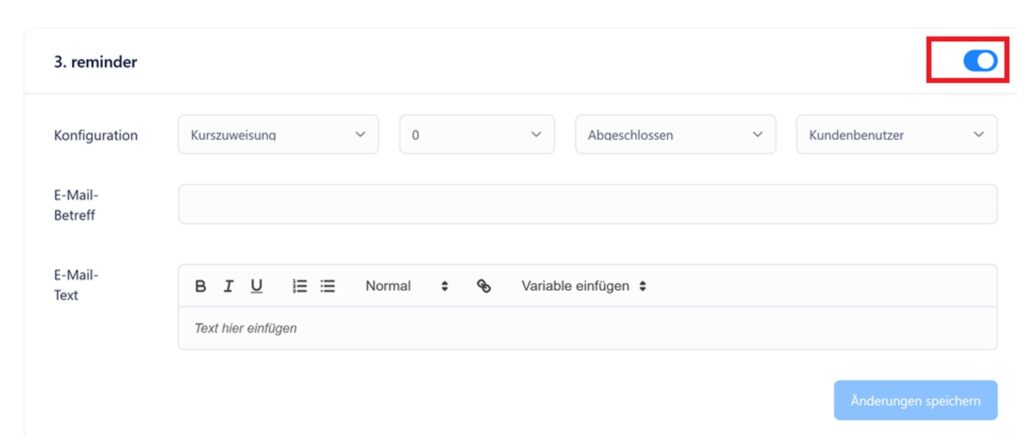Open the Kurszuweisung dropdown
1024x440 pixels.
click(278, 134)
